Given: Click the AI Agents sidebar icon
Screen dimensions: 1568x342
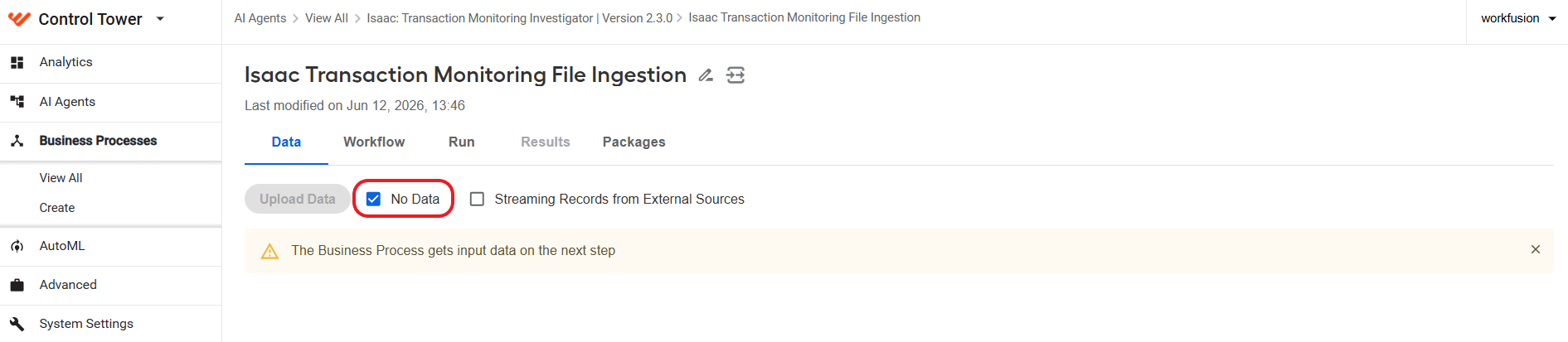Looking at the screenshot, I should [x=17, y=102].
